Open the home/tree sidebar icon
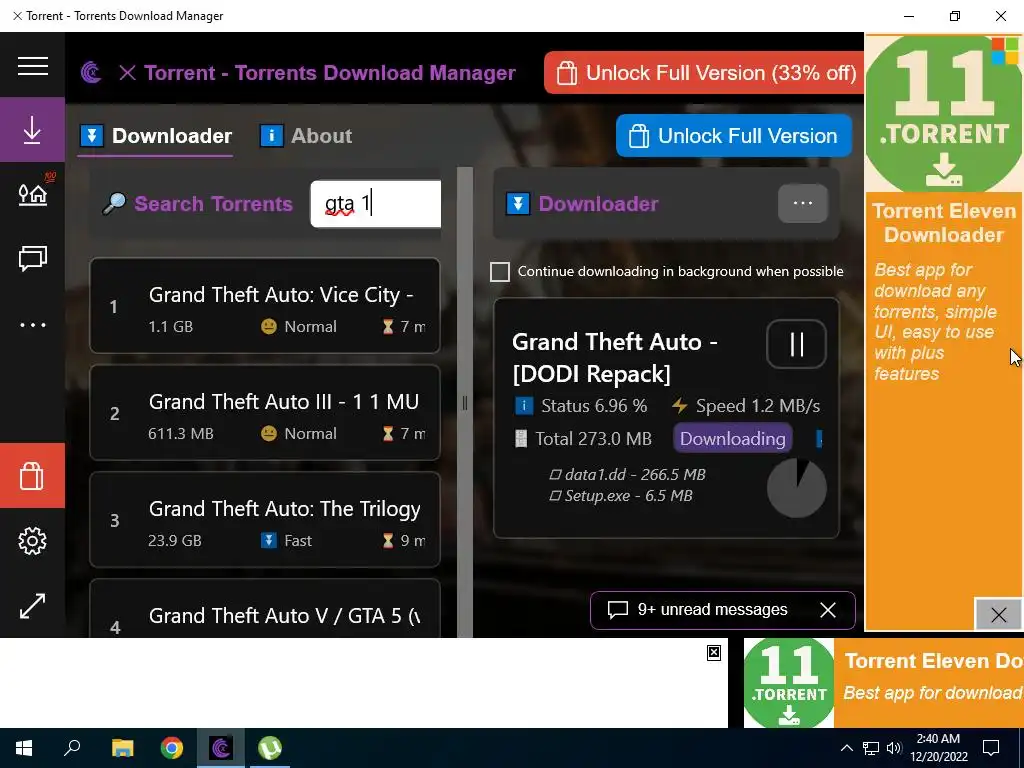The height and width of the screenshot is (768, 1024). click(32, 193)
